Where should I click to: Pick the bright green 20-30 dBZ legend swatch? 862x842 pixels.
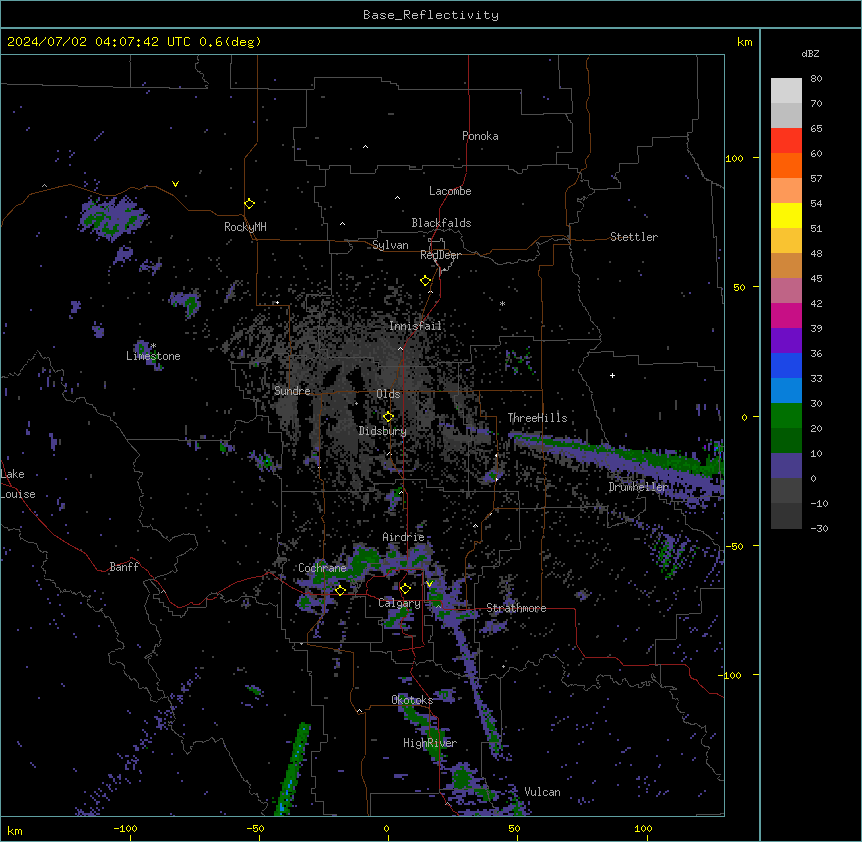(786, 416)
